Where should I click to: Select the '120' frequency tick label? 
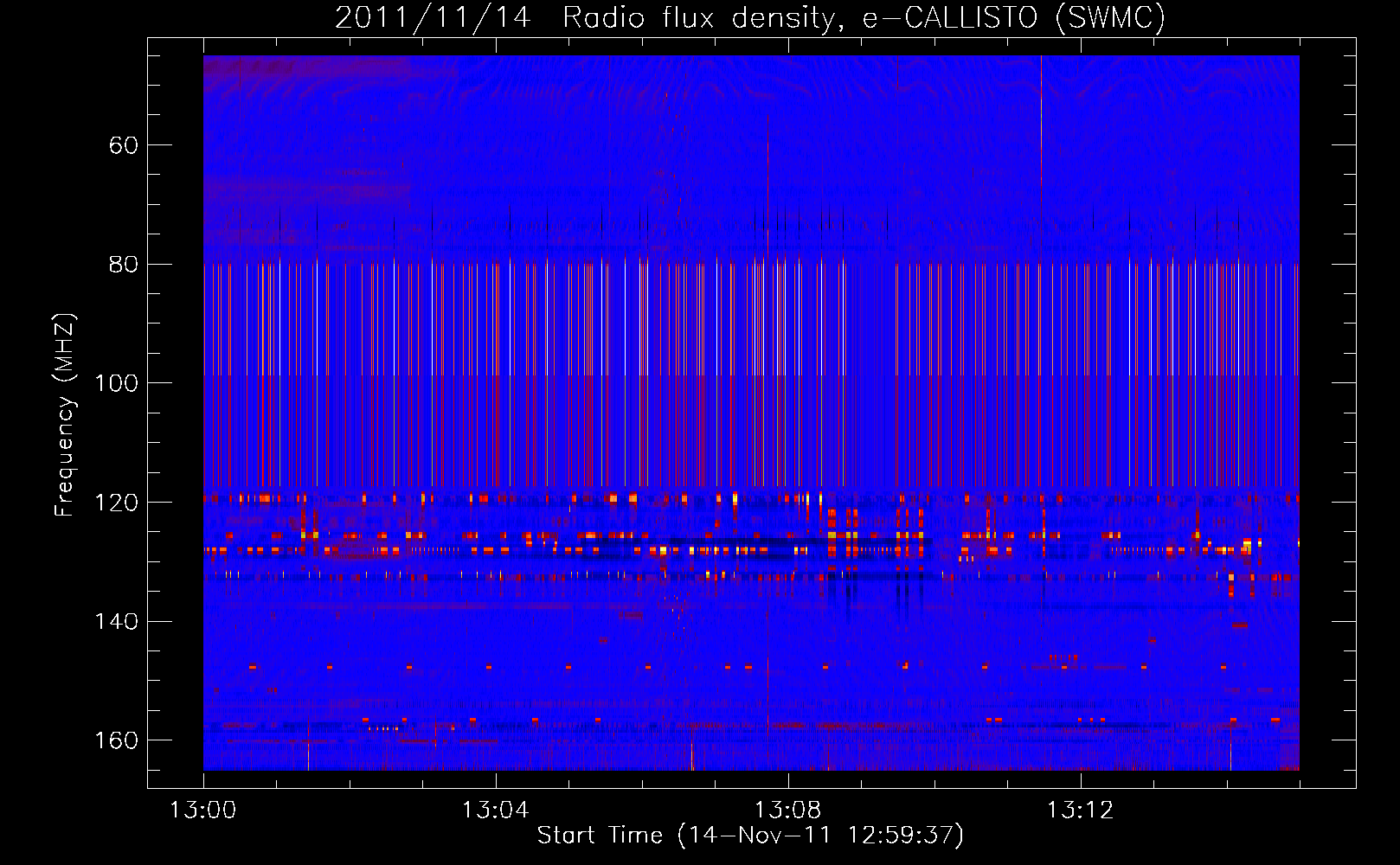[x=116, y=503]
